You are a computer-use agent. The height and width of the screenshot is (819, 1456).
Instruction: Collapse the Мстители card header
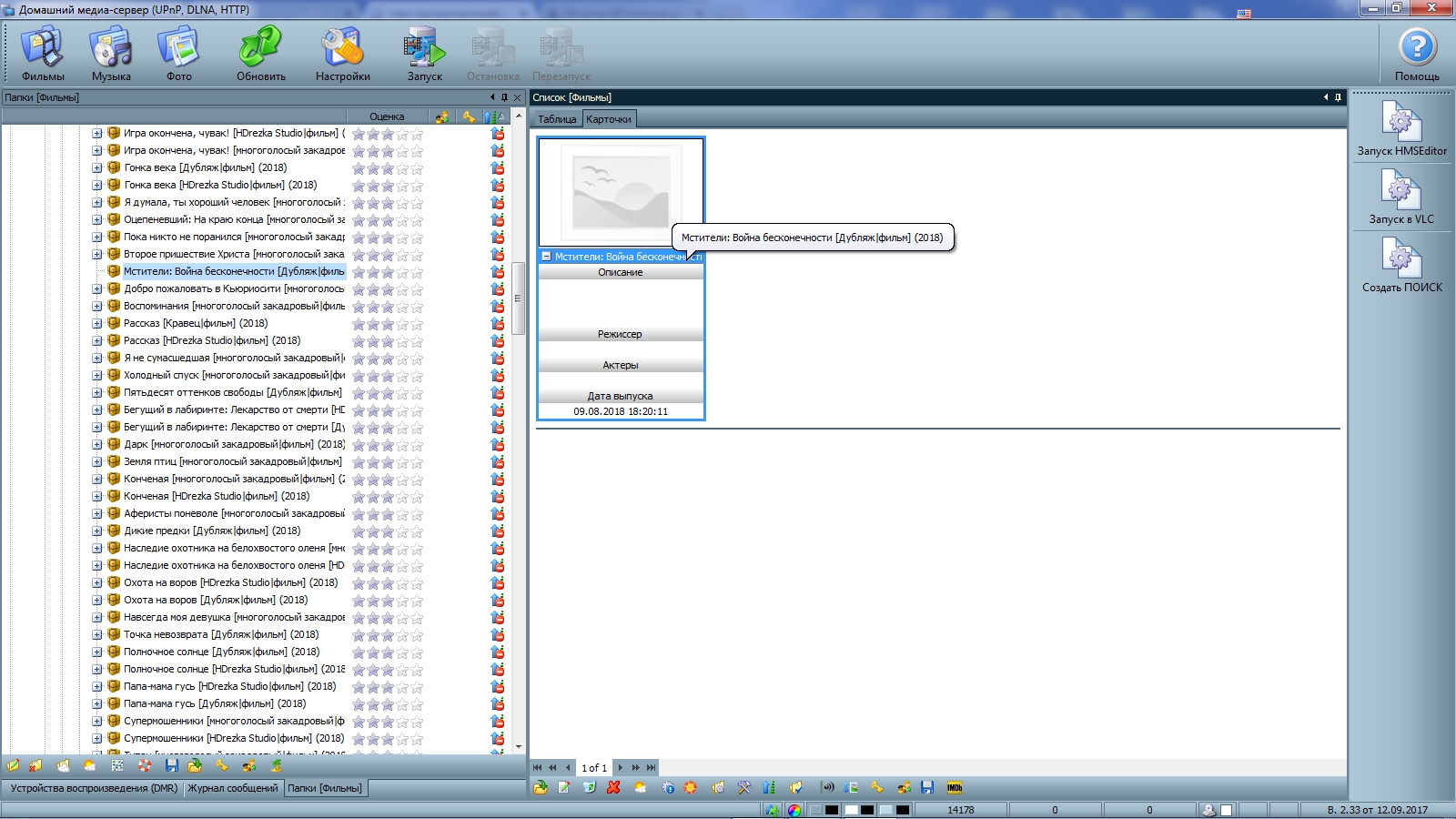546,257
